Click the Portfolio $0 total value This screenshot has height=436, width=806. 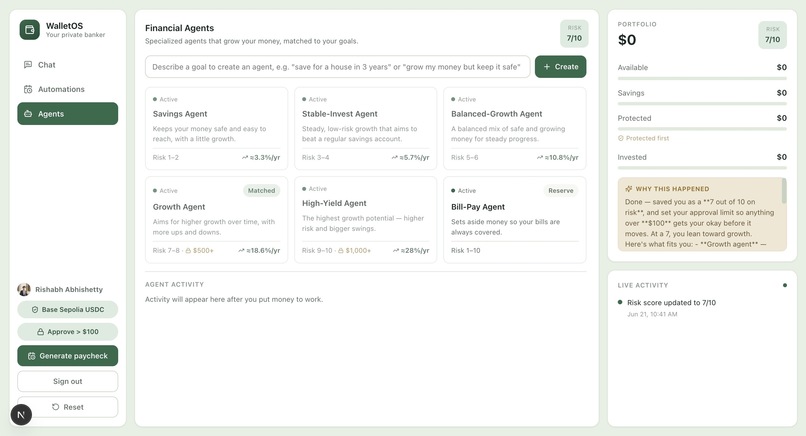[627, 40]
